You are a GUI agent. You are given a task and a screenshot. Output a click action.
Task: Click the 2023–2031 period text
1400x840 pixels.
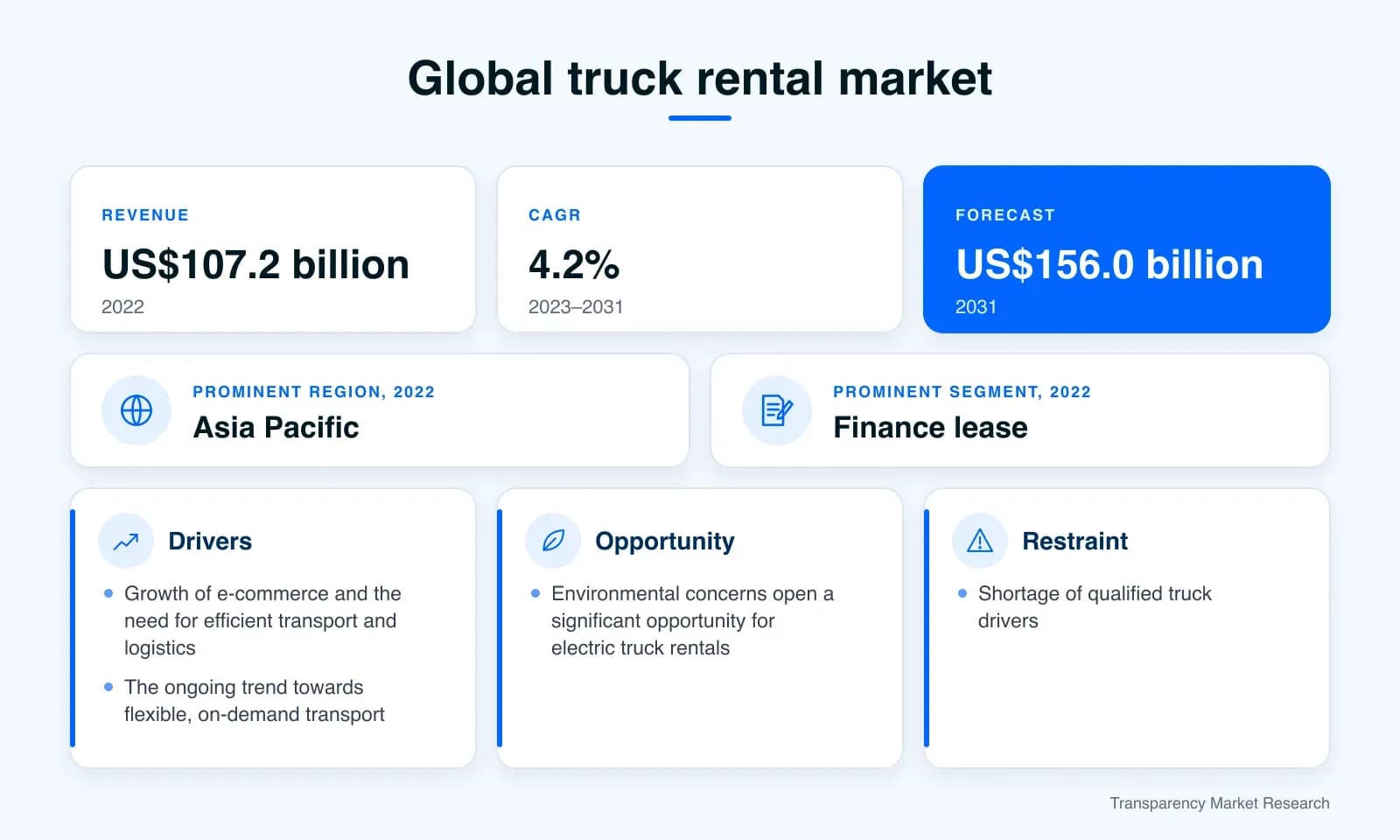click(576, 307)
